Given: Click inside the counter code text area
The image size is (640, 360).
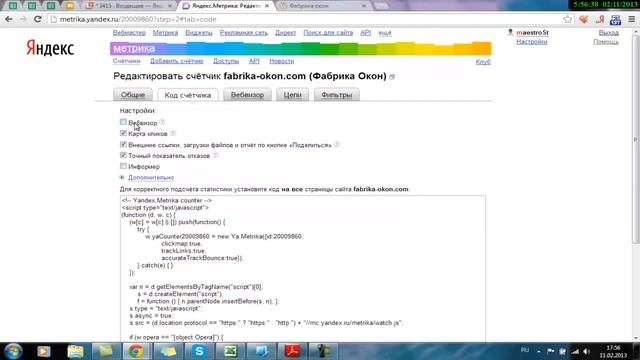Looking at the screenshot, I should point(303,269).
